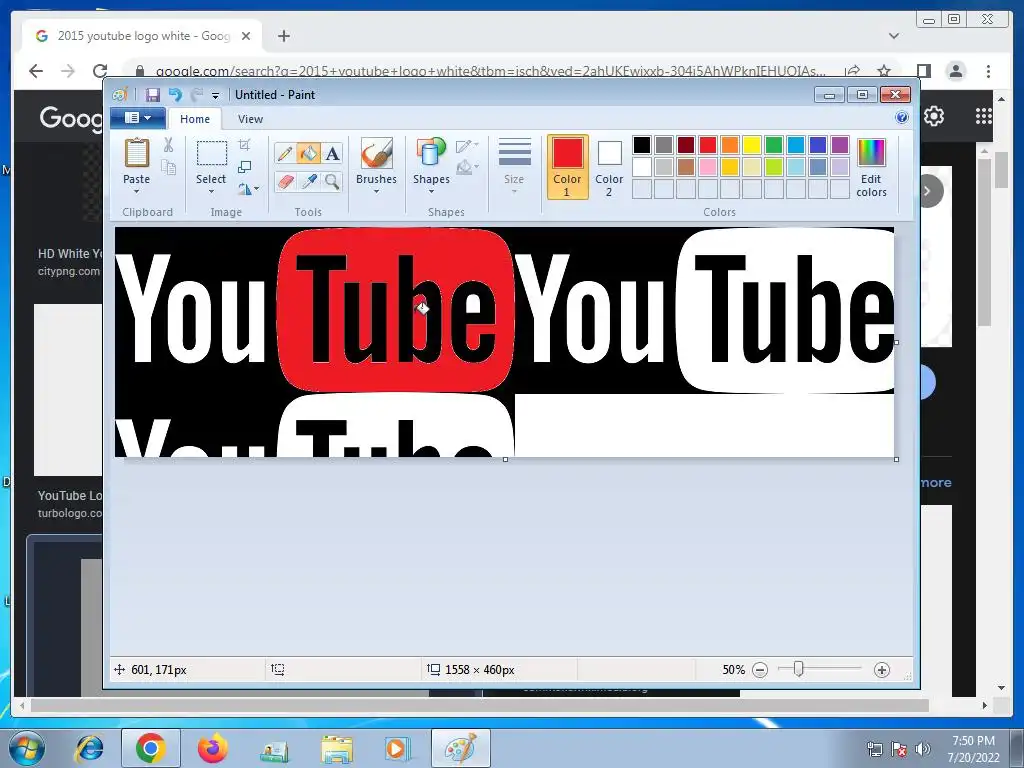
Task: Open the Paint file menu button
Action: pos(138,118)
